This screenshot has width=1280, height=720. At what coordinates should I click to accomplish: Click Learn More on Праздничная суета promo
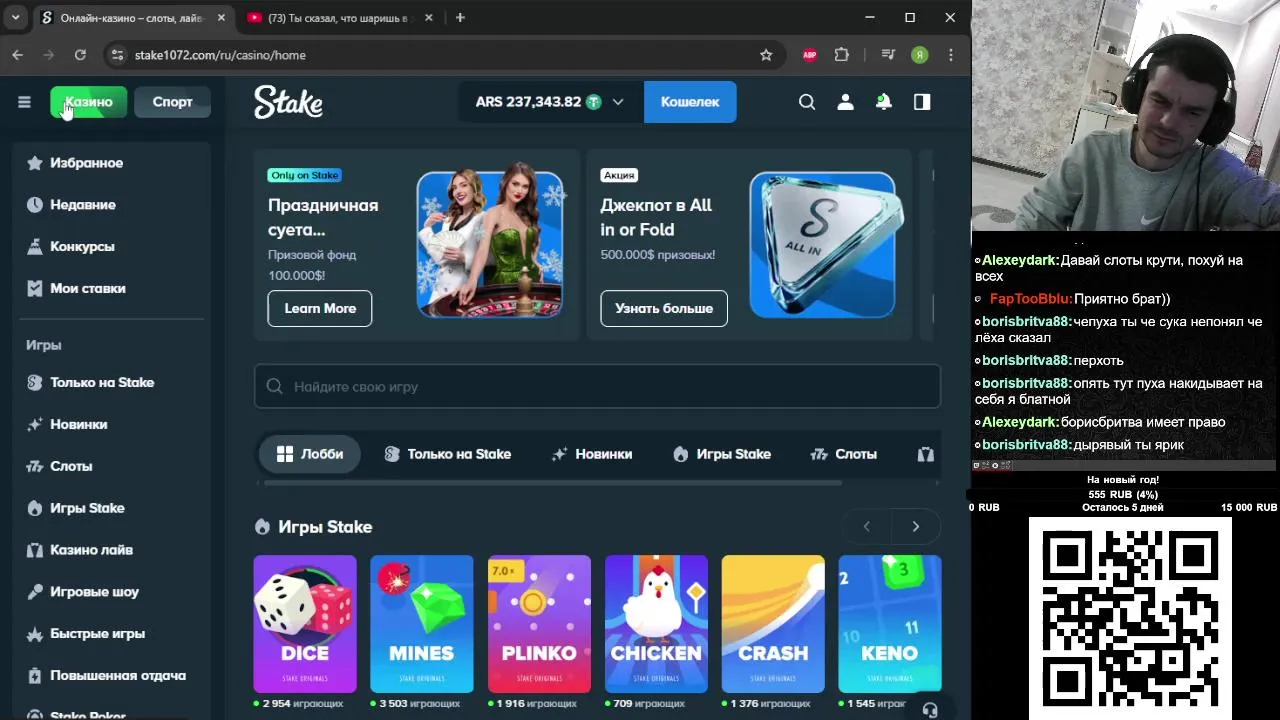320,308
